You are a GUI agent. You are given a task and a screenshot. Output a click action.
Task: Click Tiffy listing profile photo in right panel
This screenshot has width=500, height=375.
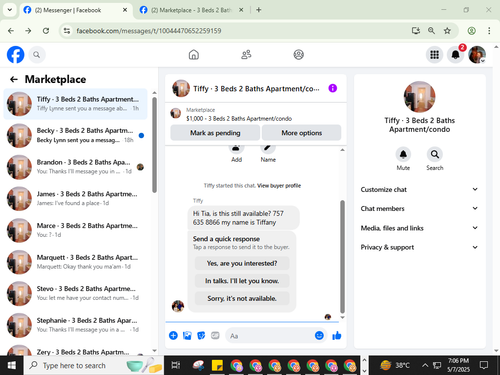(x=419, y=97)
